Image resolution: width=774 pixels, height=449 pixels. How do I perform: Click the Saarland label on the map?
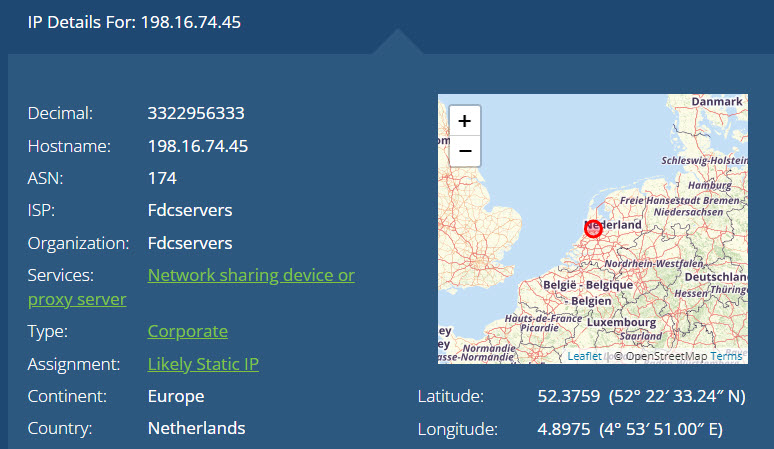click(x=641, y=336)
